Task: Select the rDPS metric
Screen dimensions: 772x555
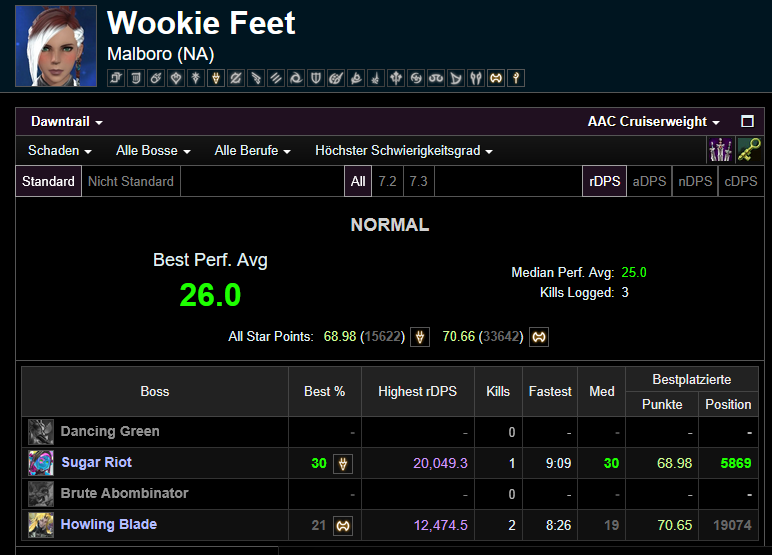Action: (x=605, y=181)
